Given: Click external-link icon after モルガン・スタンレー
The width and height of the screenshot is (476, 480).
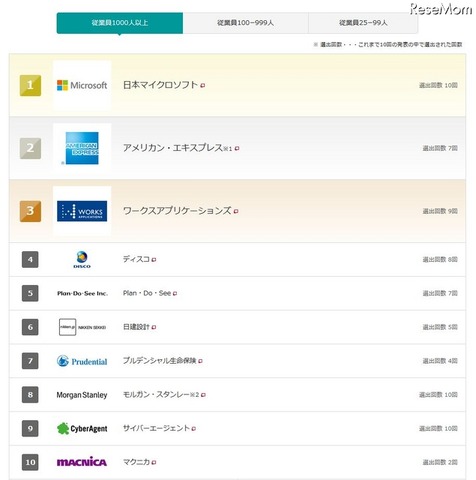Looking at the screenshot, I should click(x=203, y=395).
